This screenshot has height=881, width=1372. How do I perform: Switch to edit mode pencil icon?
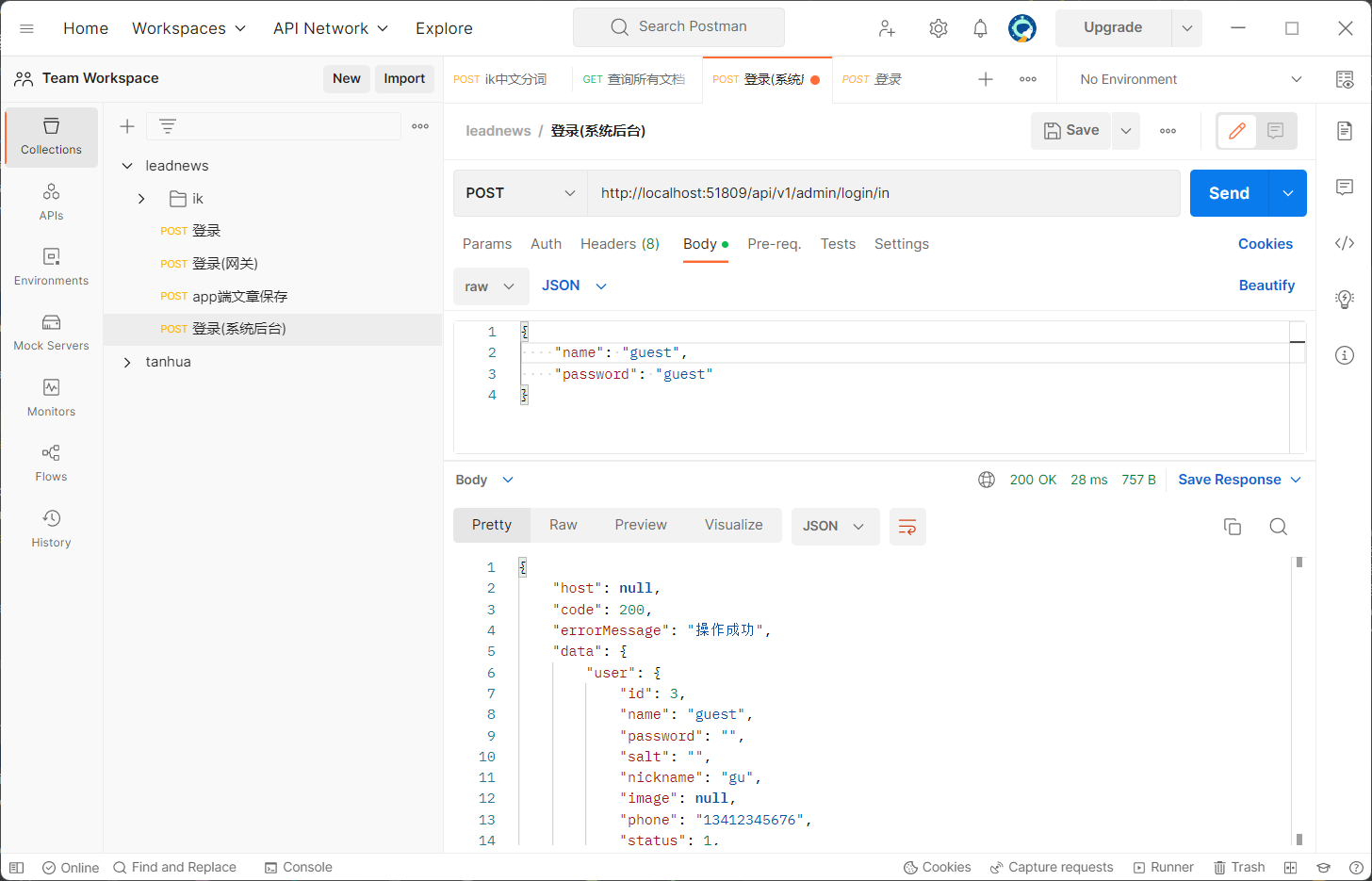pos(1237,131)
